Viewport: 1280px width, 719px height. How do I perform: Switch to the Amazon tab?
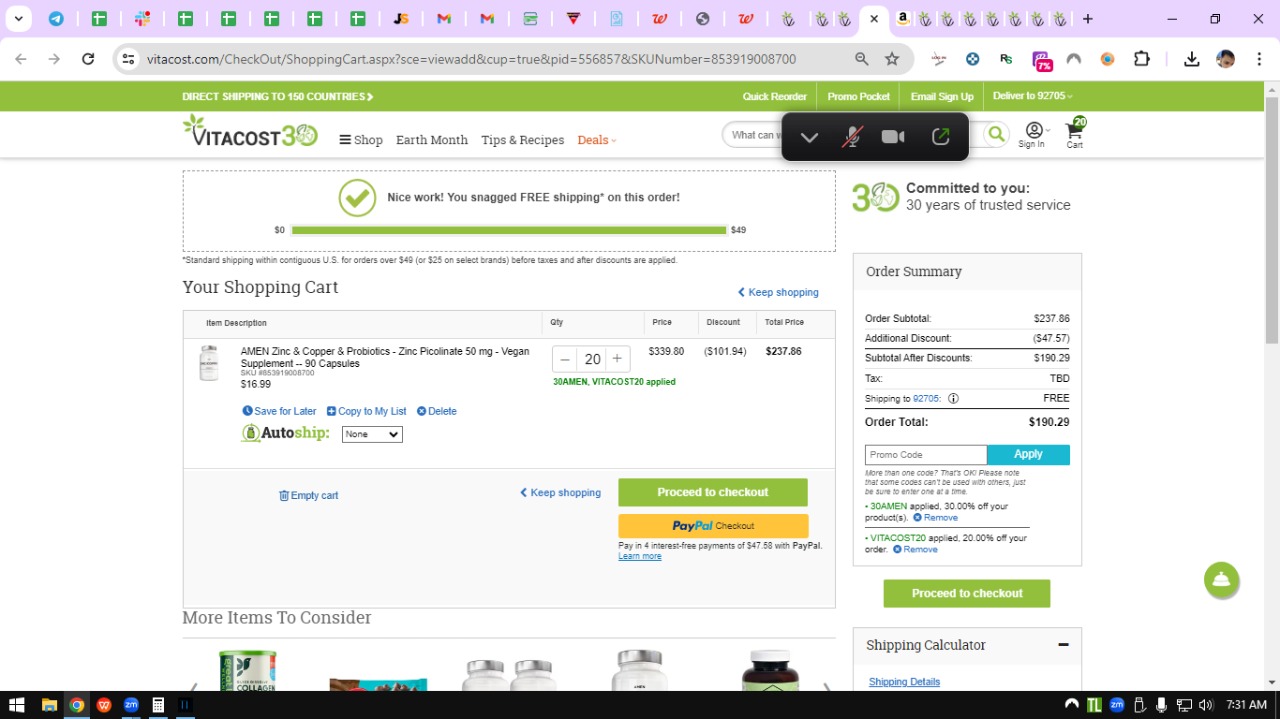point(903,19)
